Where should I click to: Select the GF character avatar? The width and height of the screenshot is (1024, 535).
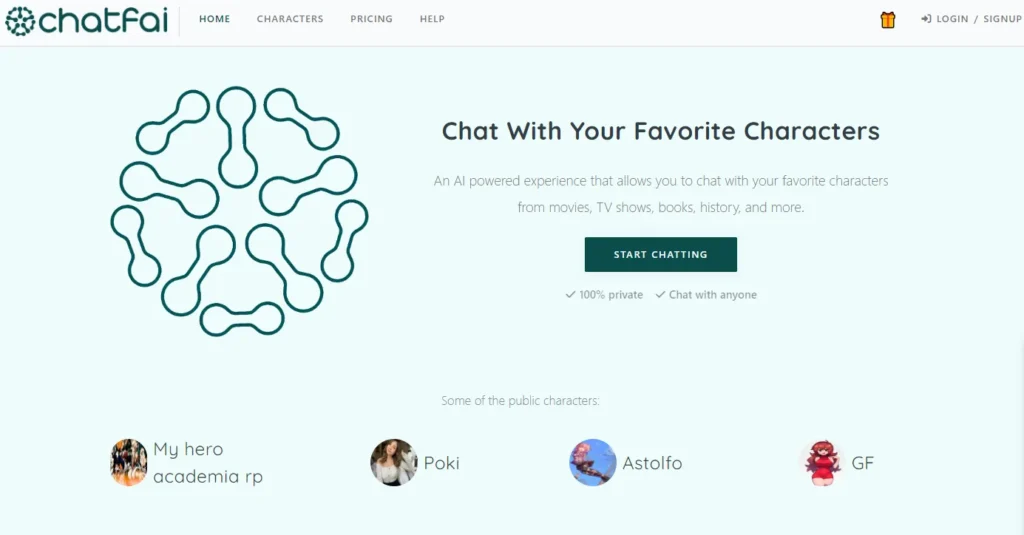(x=822, y=463)
